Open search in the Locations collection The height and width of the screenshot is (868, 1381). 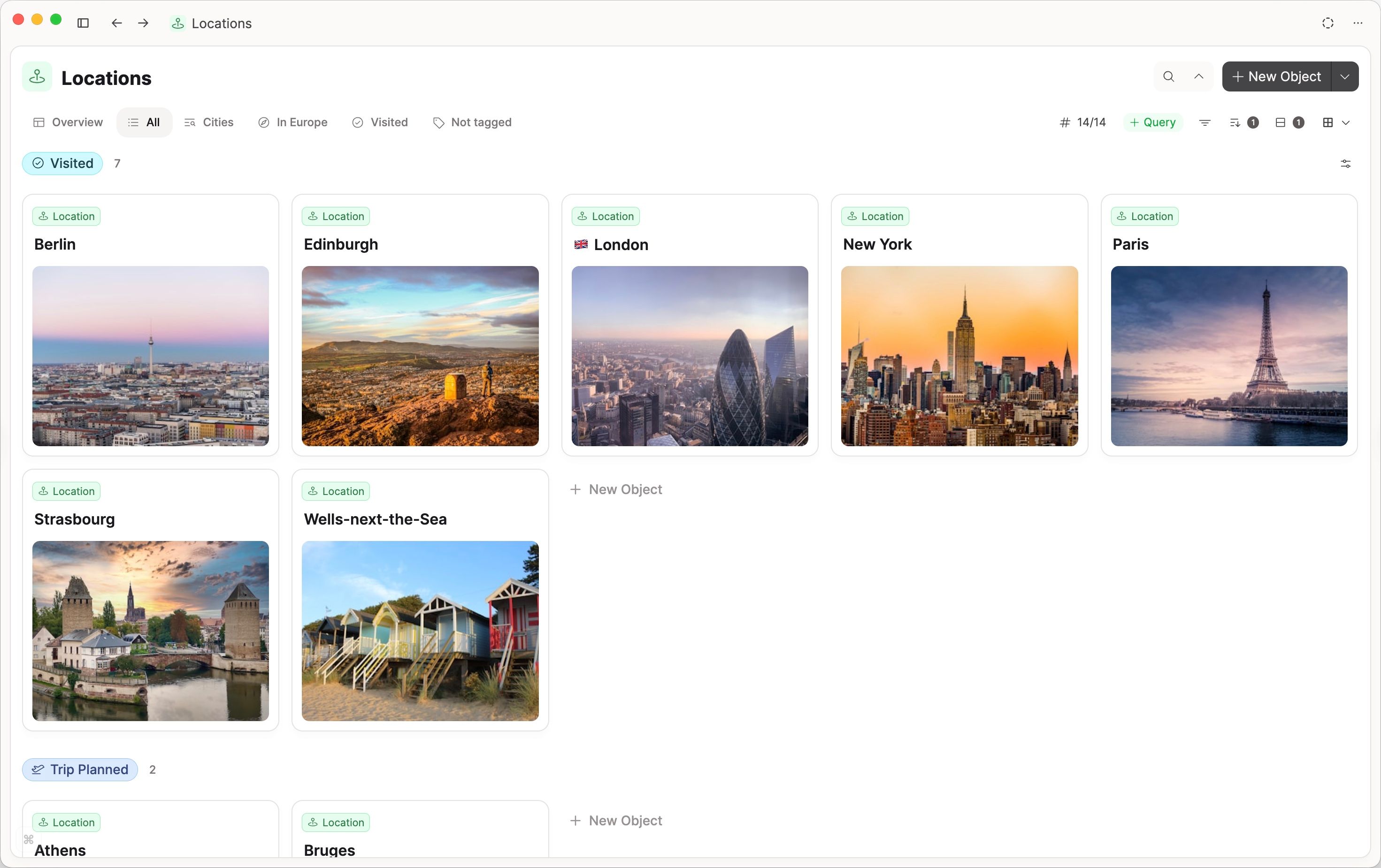1168,77
